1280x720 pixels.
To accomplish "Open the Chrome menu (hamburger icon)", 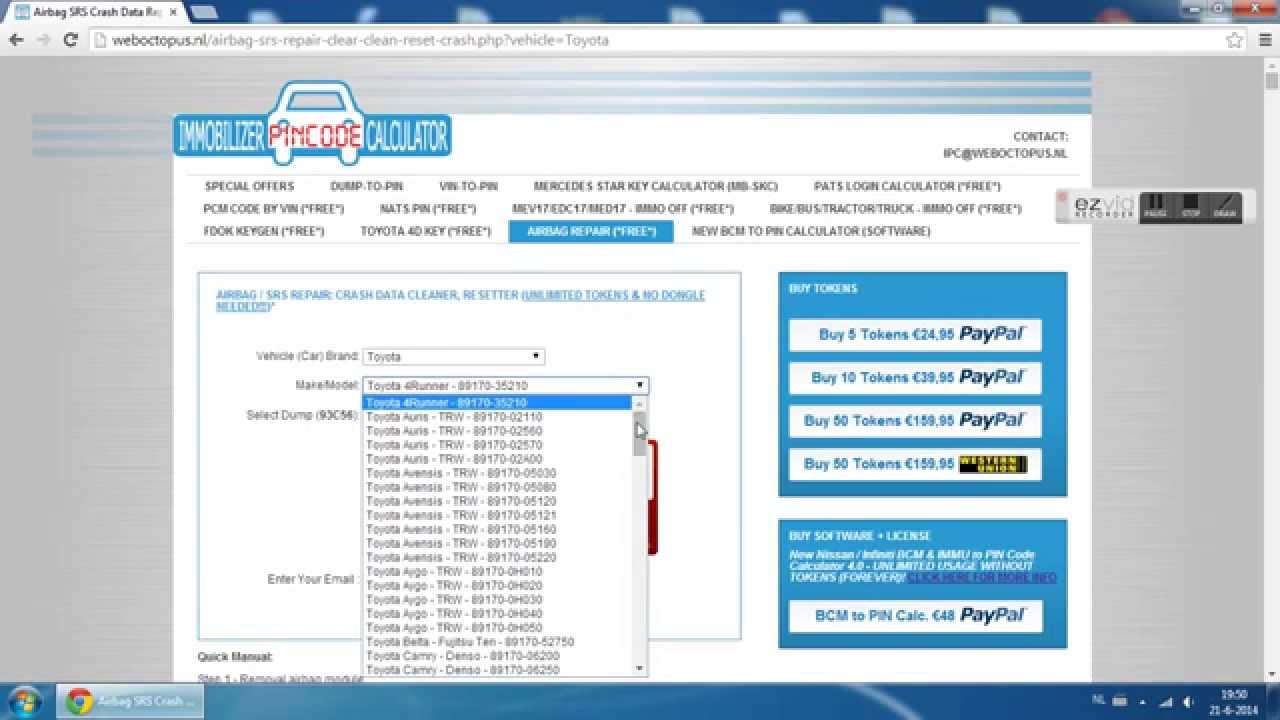I will click(1263, 40).
